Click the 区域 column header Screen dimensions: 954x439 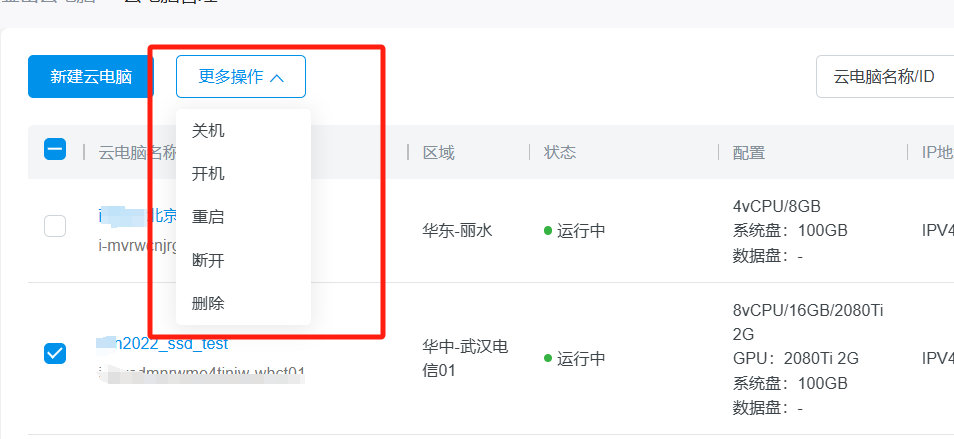click(x=438, y=152)
